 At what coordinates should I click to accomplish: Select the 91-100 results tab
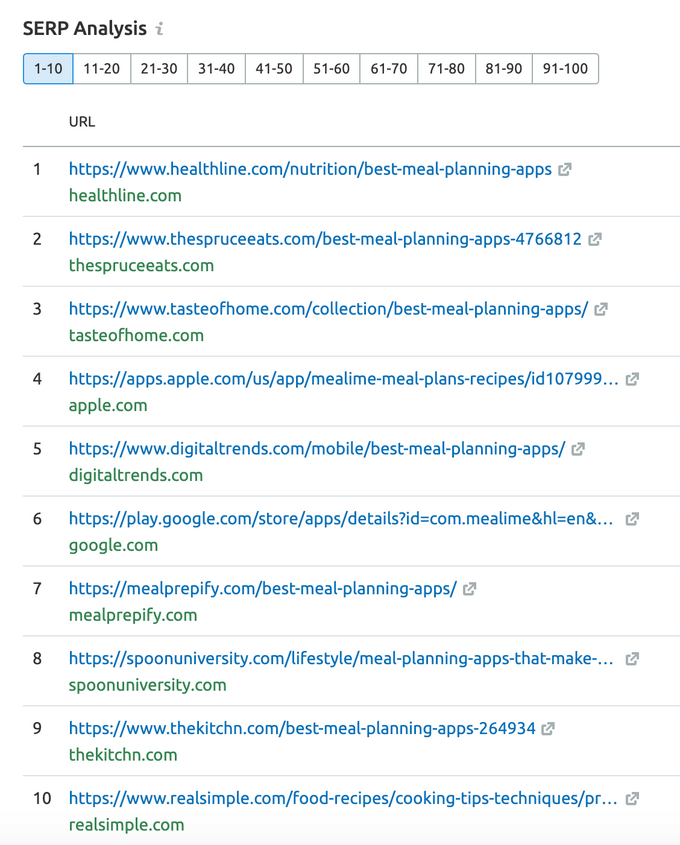[x=565, y=68]
